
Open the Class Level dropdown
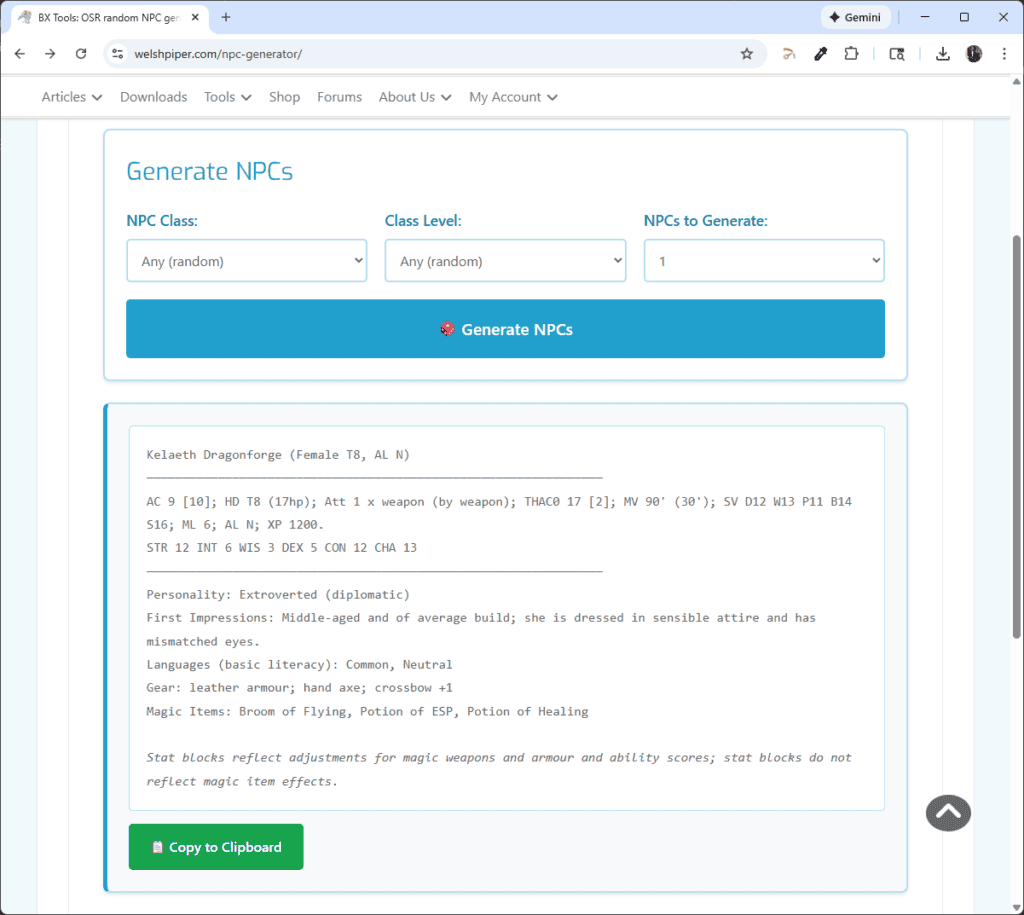click(505, 261)
